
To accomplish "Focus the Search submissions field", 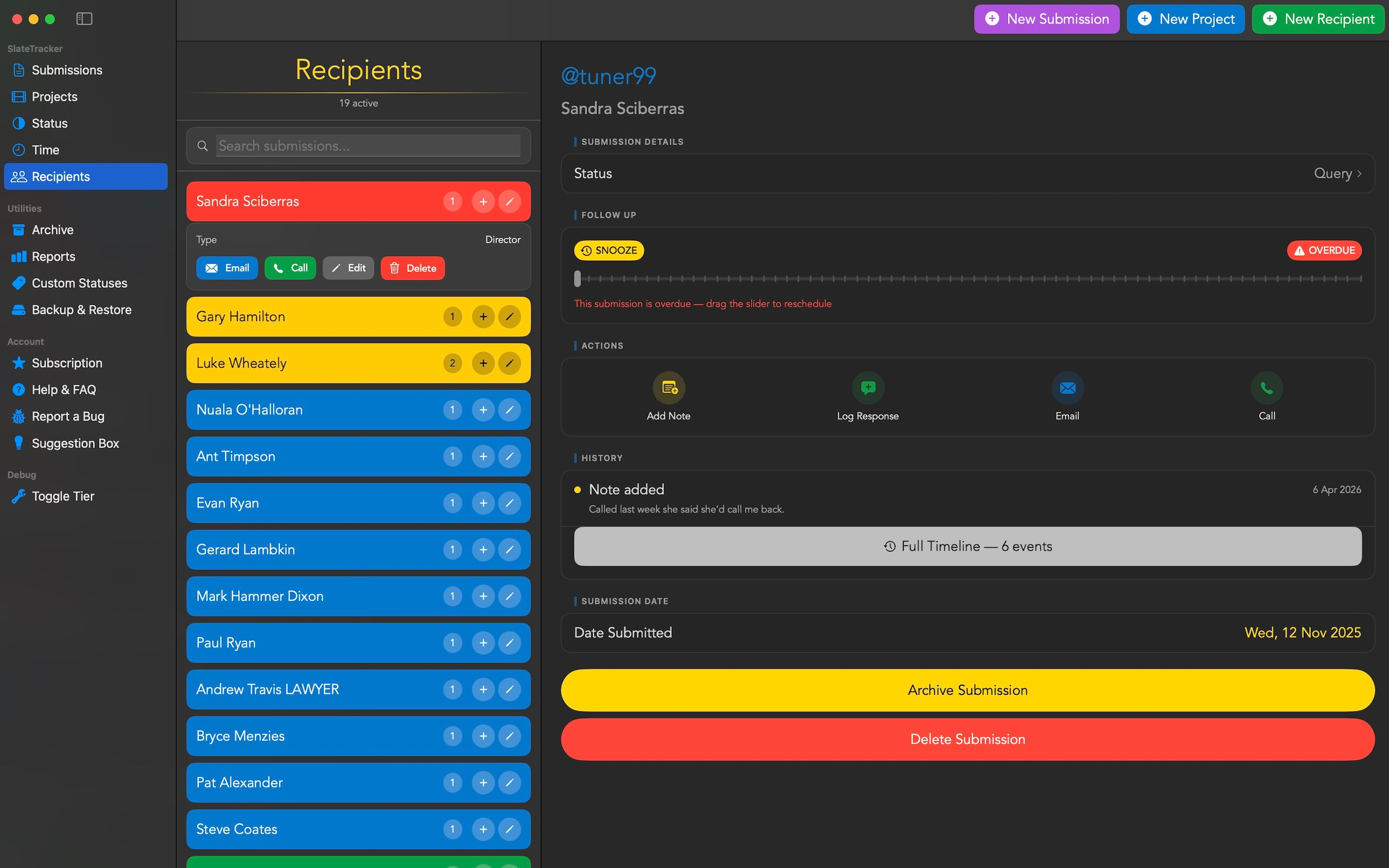I will (368, 146).
